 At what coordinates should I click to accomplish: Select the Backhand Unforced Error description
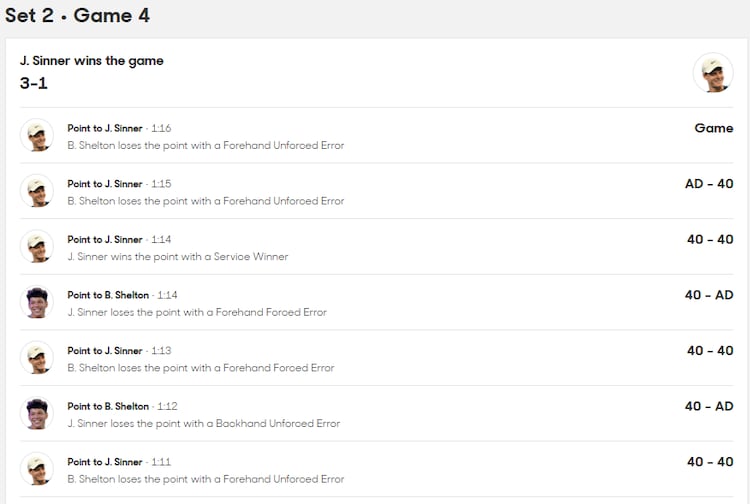(x=203, y=424)
